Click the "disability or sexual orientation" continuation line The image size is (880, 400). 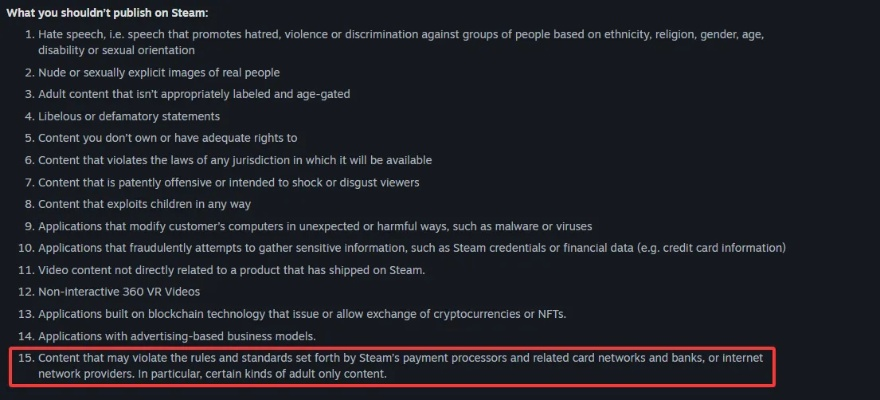(117, 50)
